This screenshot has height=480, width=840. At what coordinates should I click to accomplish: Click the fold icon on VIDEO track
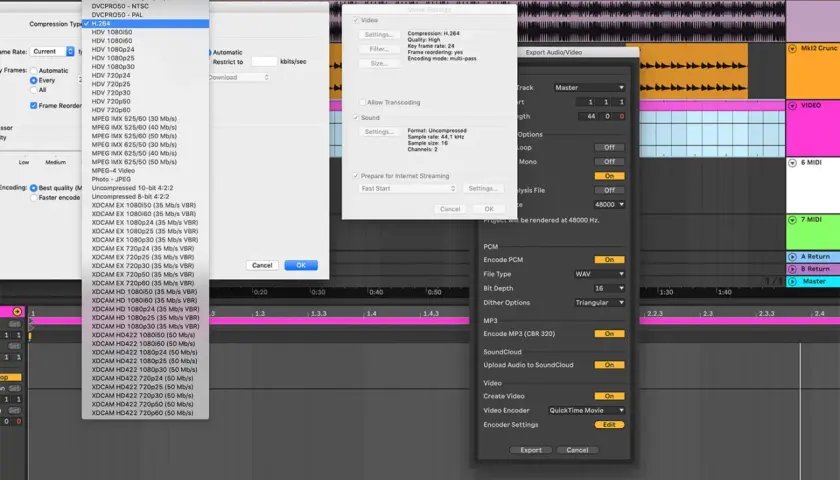click(792, 106)
